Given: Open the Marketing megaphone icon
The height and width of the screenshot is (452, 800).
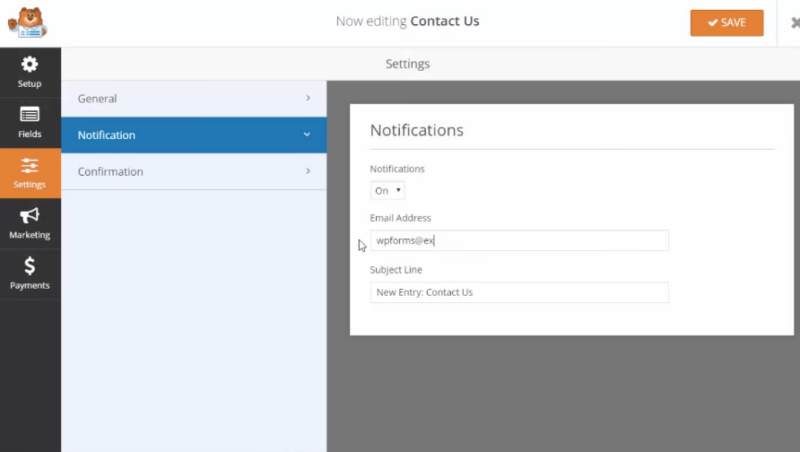Looking at the screenshot, I should [30, 216].
